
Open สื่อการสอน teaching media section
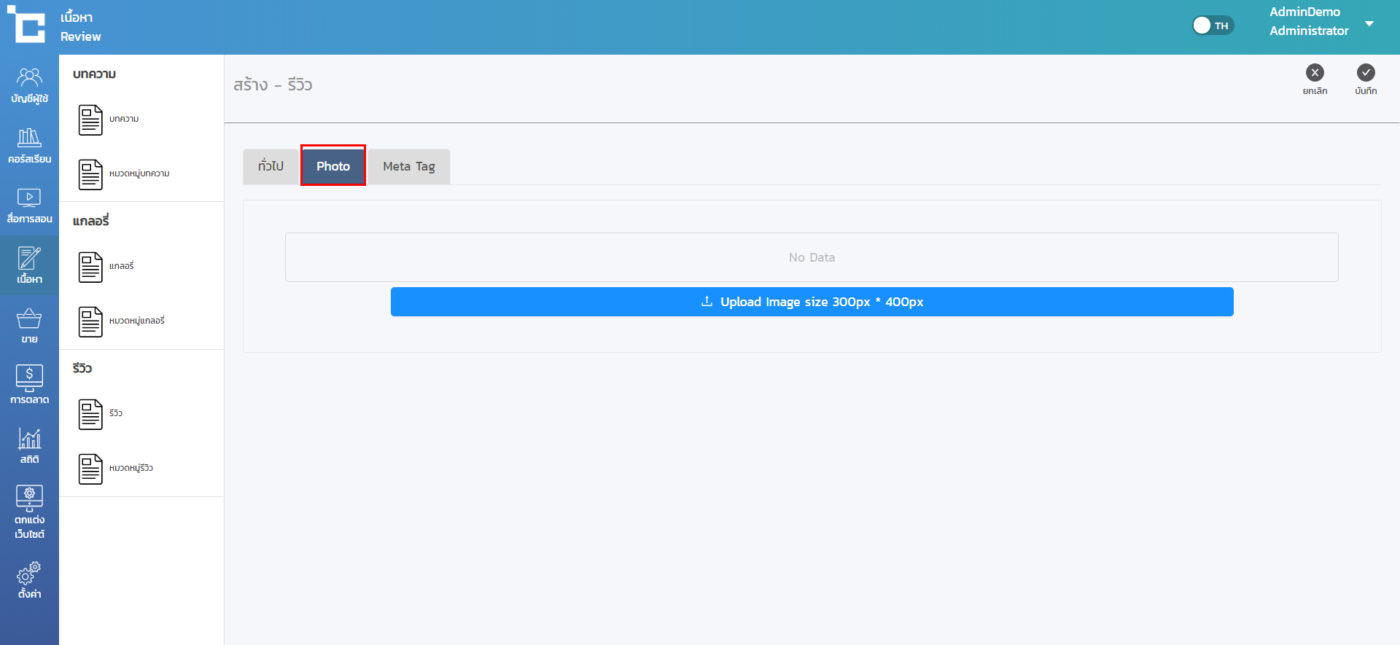tap(29, 205)
